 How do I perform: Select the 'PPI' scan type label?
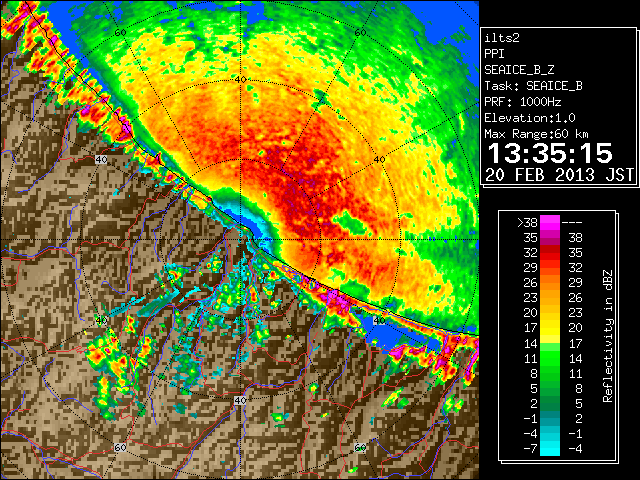(494, 54)
